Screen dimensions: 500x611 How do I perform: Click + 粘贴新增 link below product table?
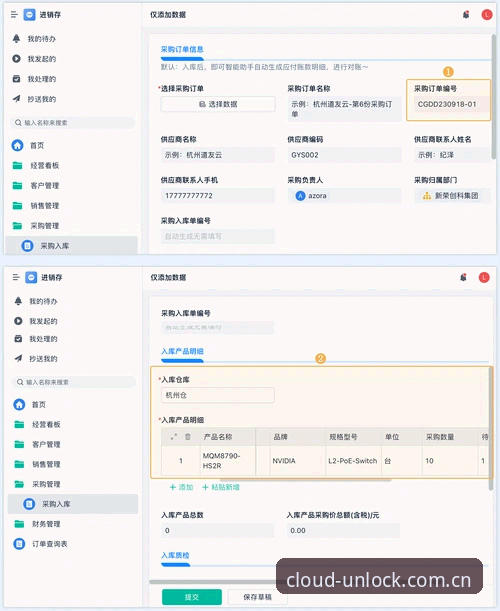pos(221,487)
